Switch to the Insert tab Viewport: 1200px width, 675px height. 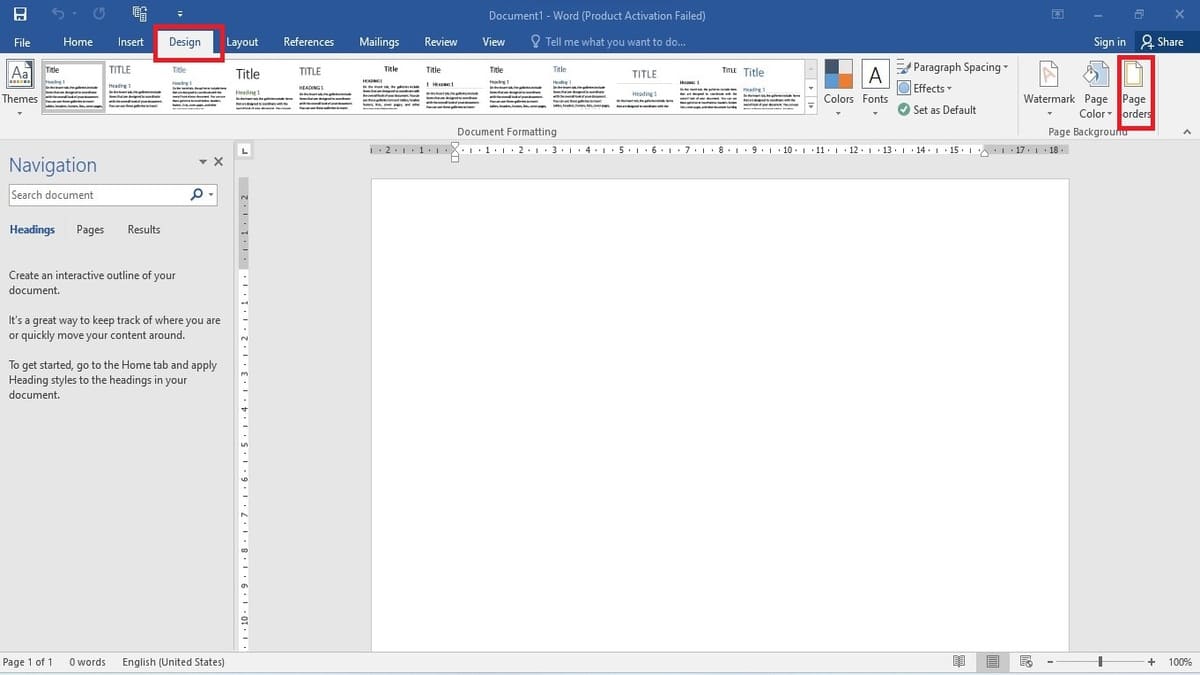point(131,42)
